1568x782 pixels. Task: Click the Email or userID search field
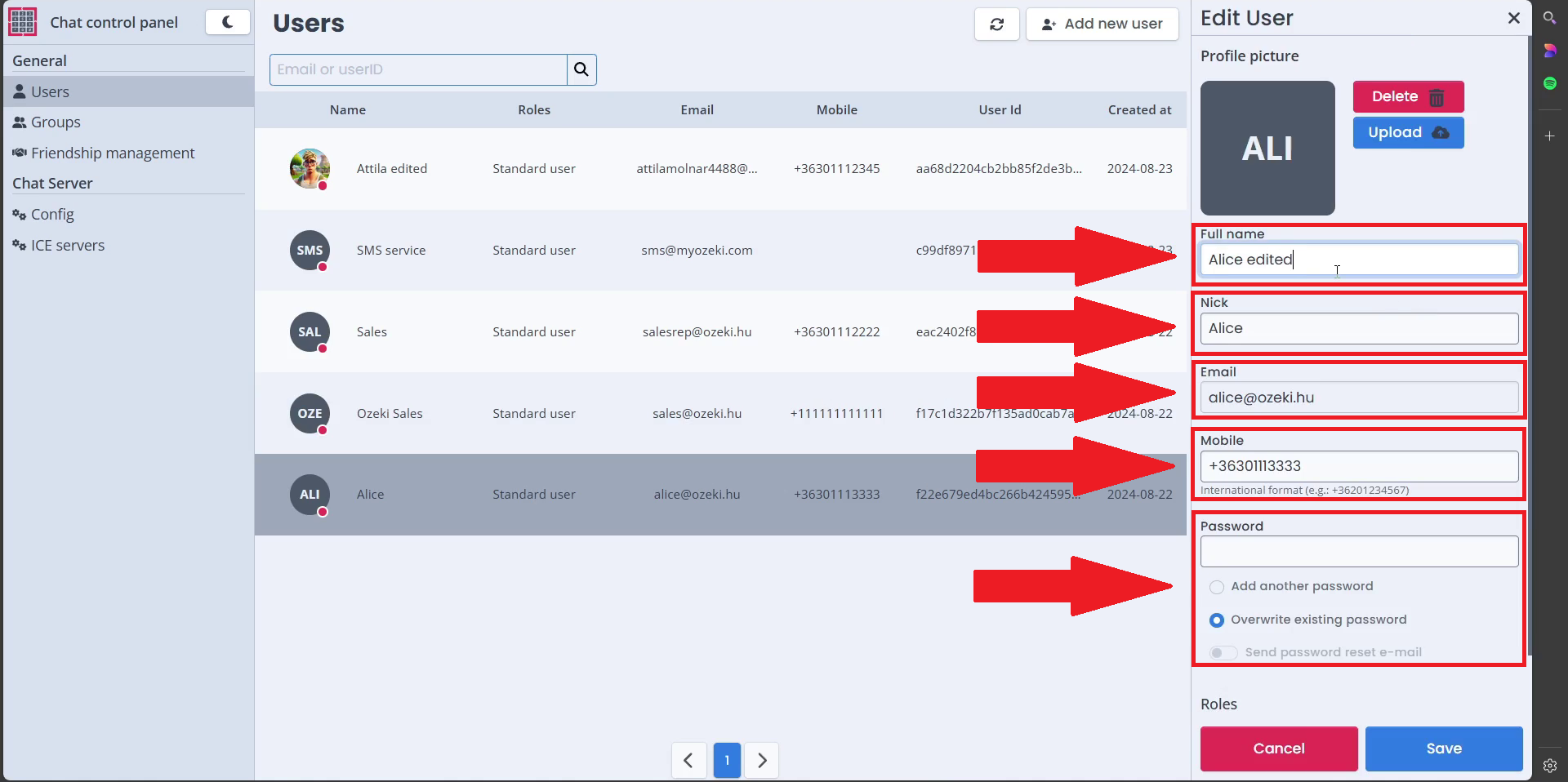tap(418, 69)
